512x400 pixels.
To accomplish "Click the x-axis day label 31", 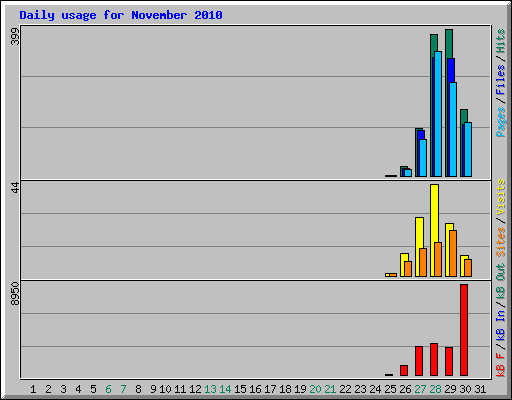I will (x=480, y=389).
